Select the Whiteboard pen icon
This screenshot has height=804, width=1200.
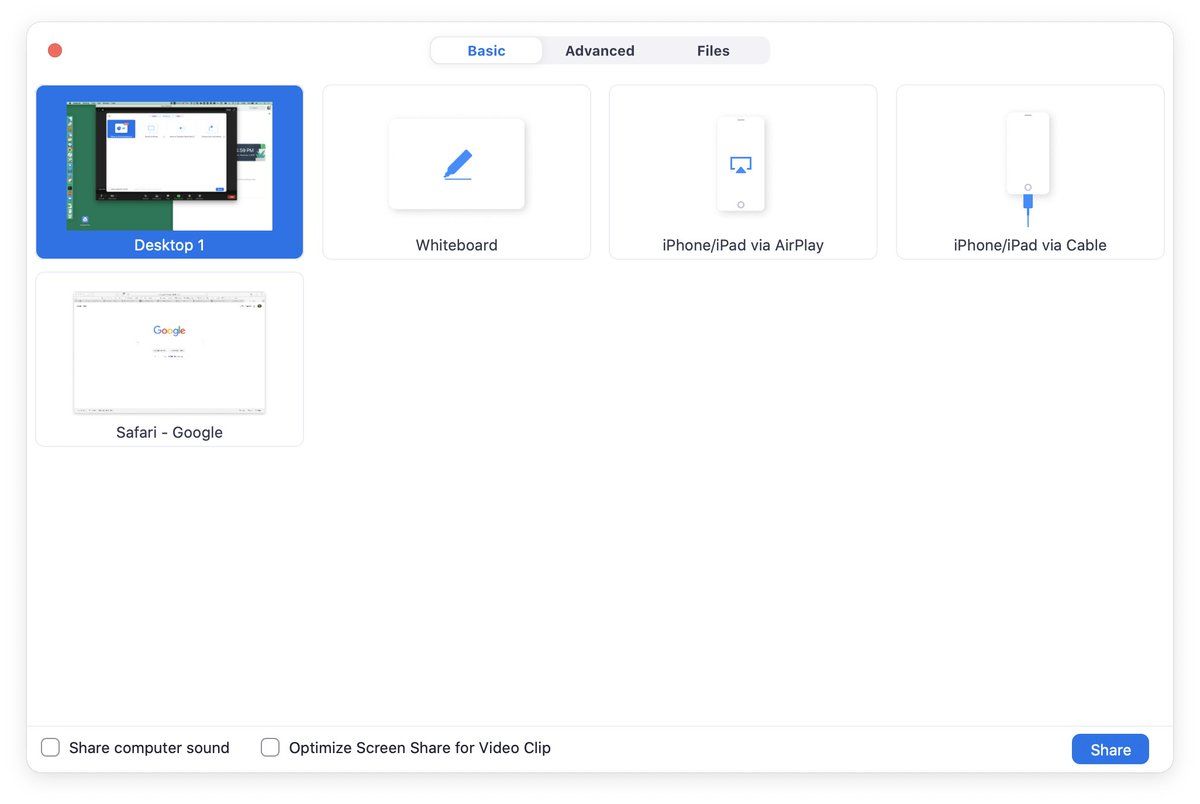[457, 165]
